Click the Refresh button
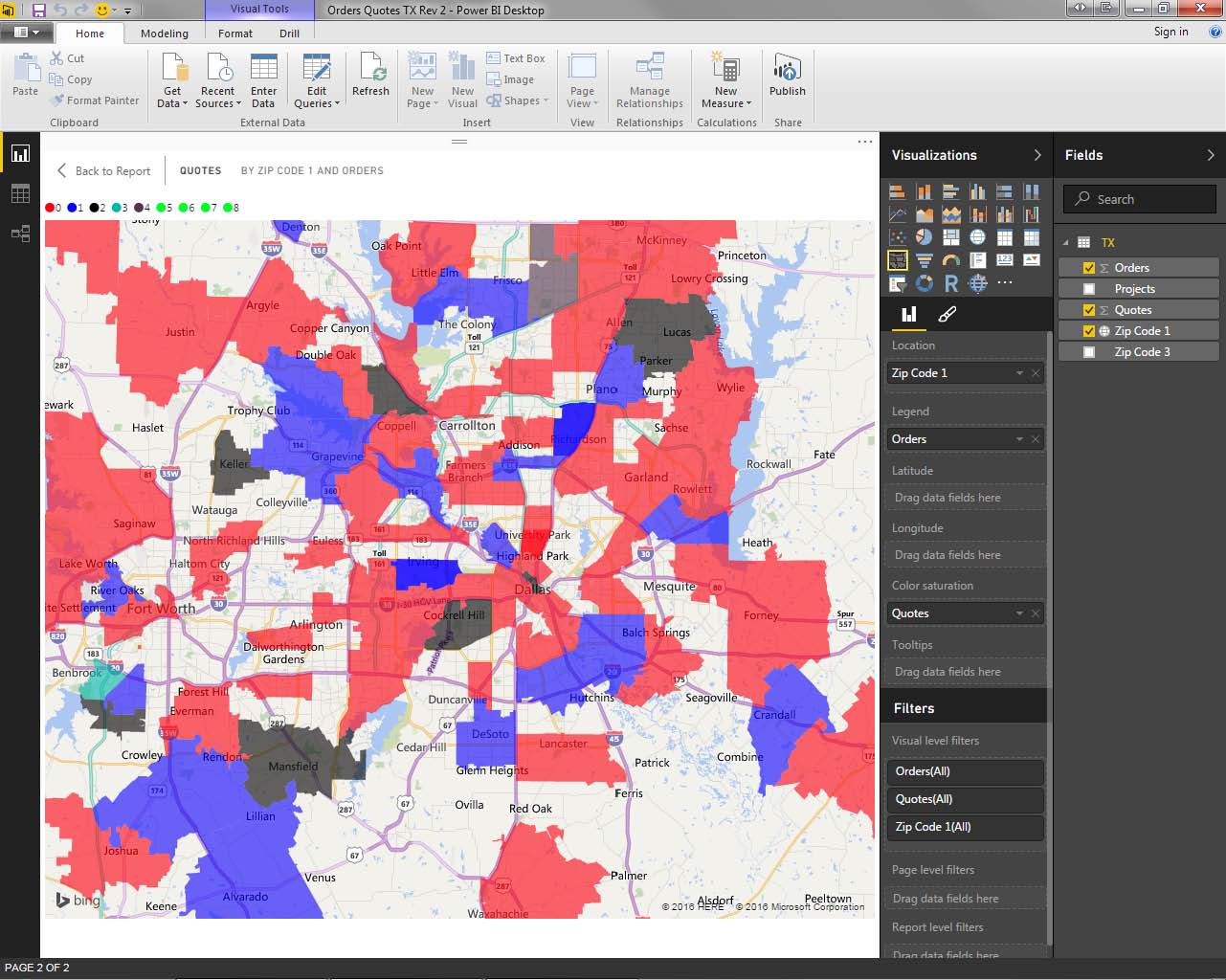Screen dimensions: 1226x980 pyautogui.click(x=370, y=75)
